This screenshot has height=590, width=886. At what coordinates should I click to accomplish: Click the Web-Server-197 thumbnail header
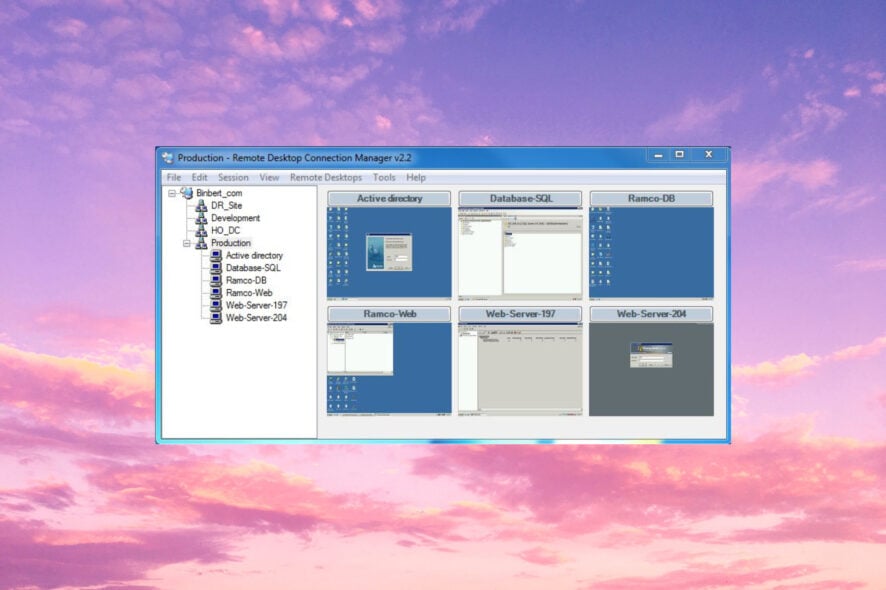520,314
